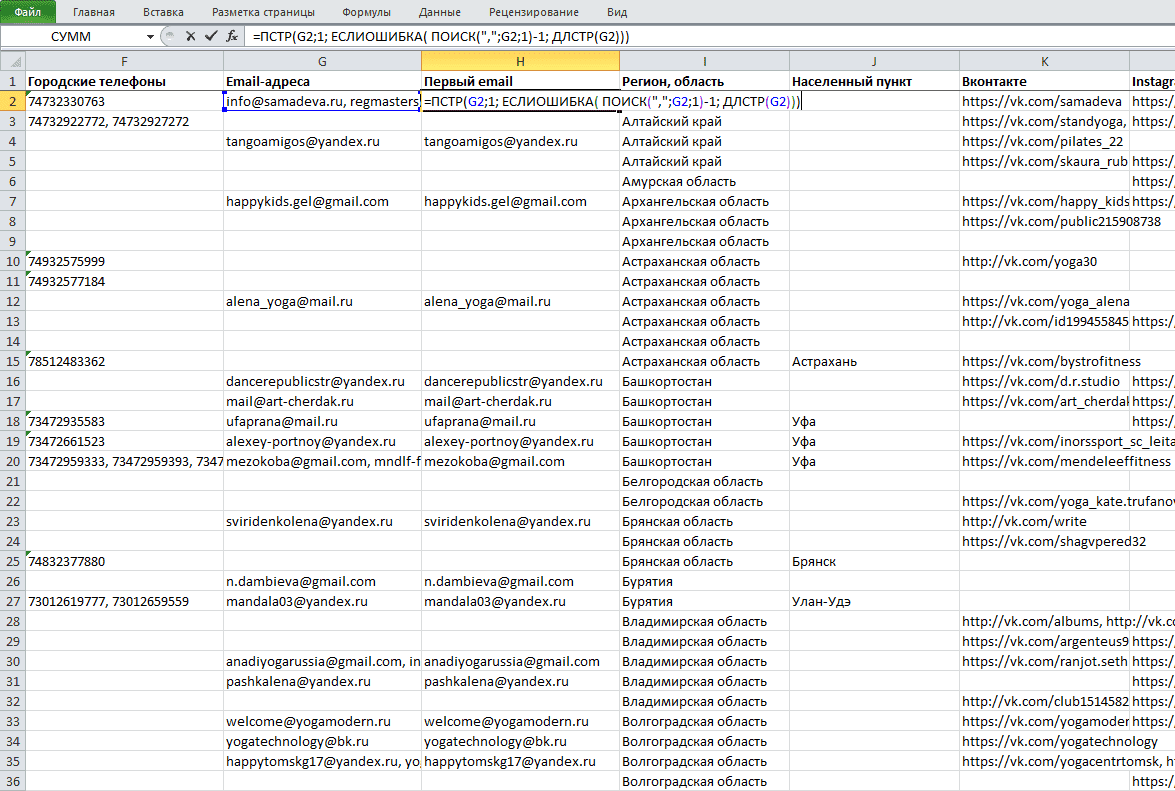Switch to the Формулы ribbon tab
1175x791 pixels.
pos(366,12)
